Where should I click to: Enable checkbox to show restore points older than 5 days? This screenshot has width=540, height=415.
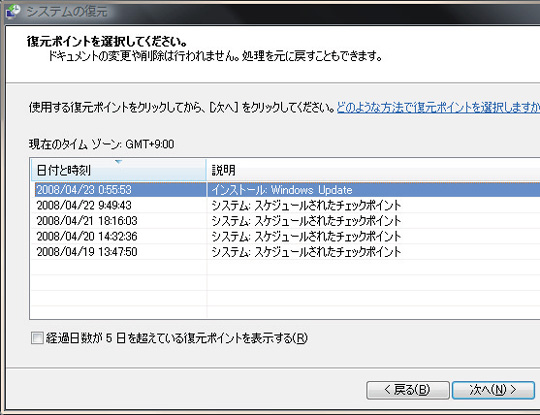coord(37,338)
